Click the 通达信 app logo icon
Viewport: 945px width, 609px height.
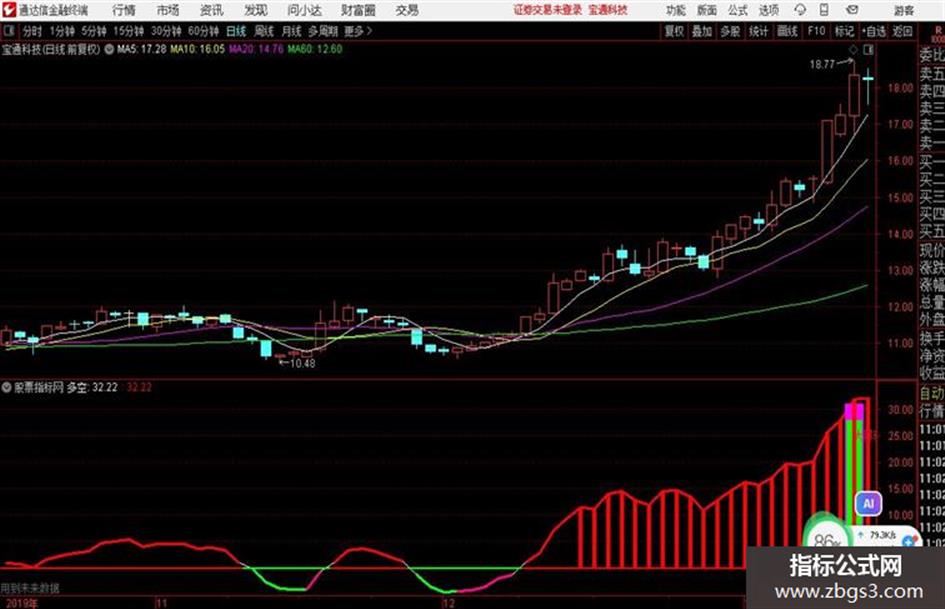(9, 10)
